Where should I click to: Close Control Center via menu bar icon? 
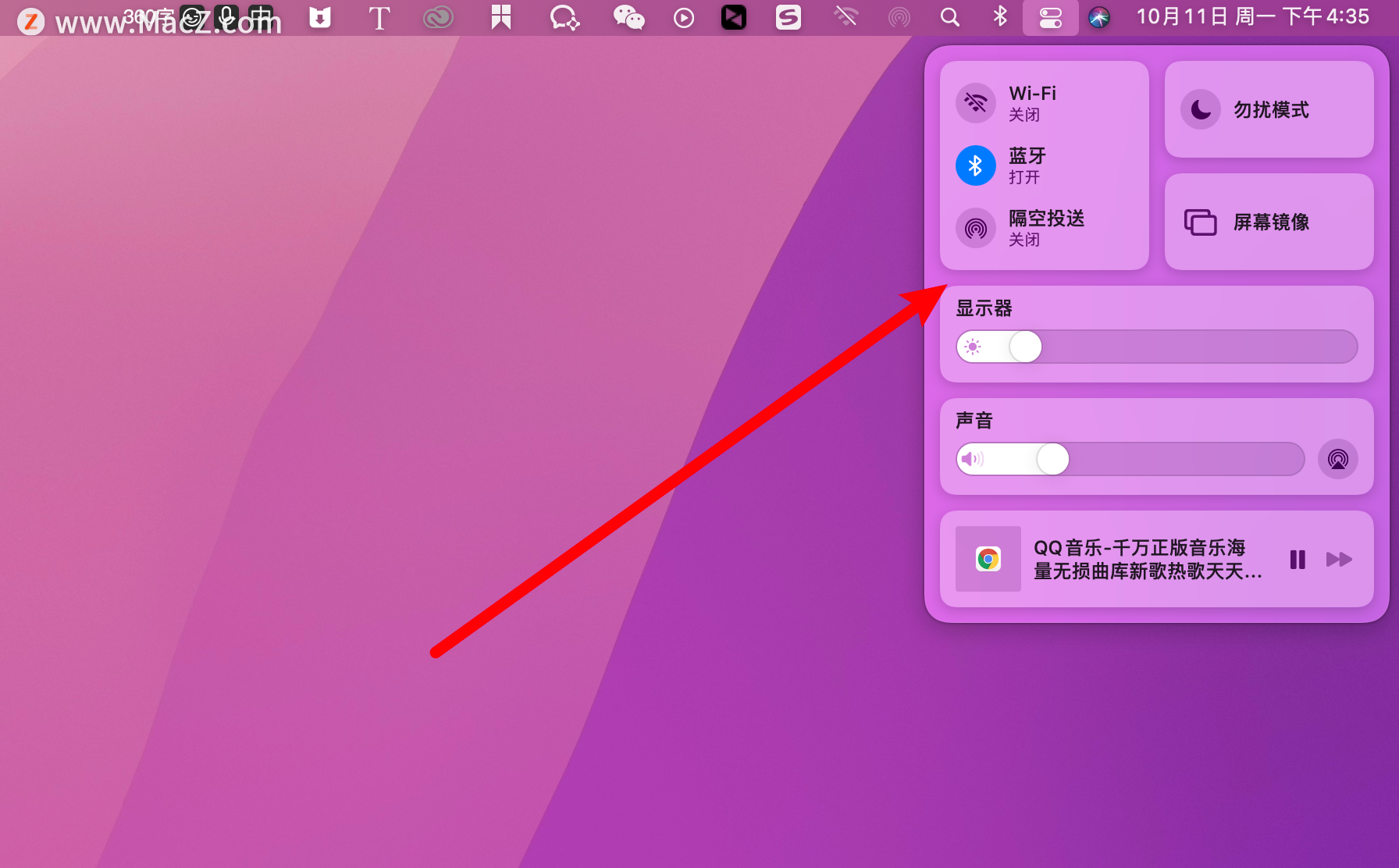point(1051,17)
